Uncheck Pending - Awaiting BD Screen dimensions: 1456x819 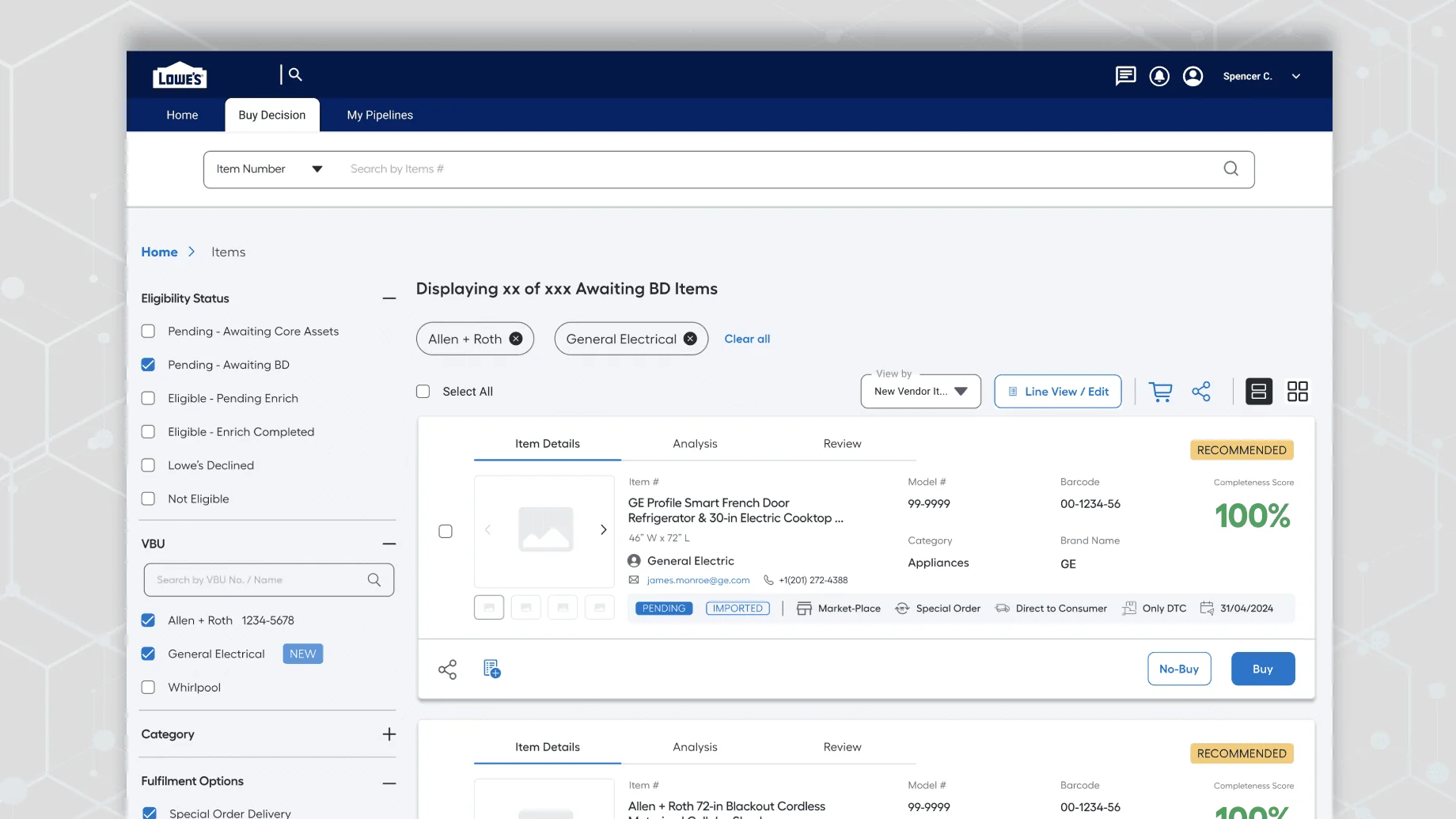(x=148, y=365)
